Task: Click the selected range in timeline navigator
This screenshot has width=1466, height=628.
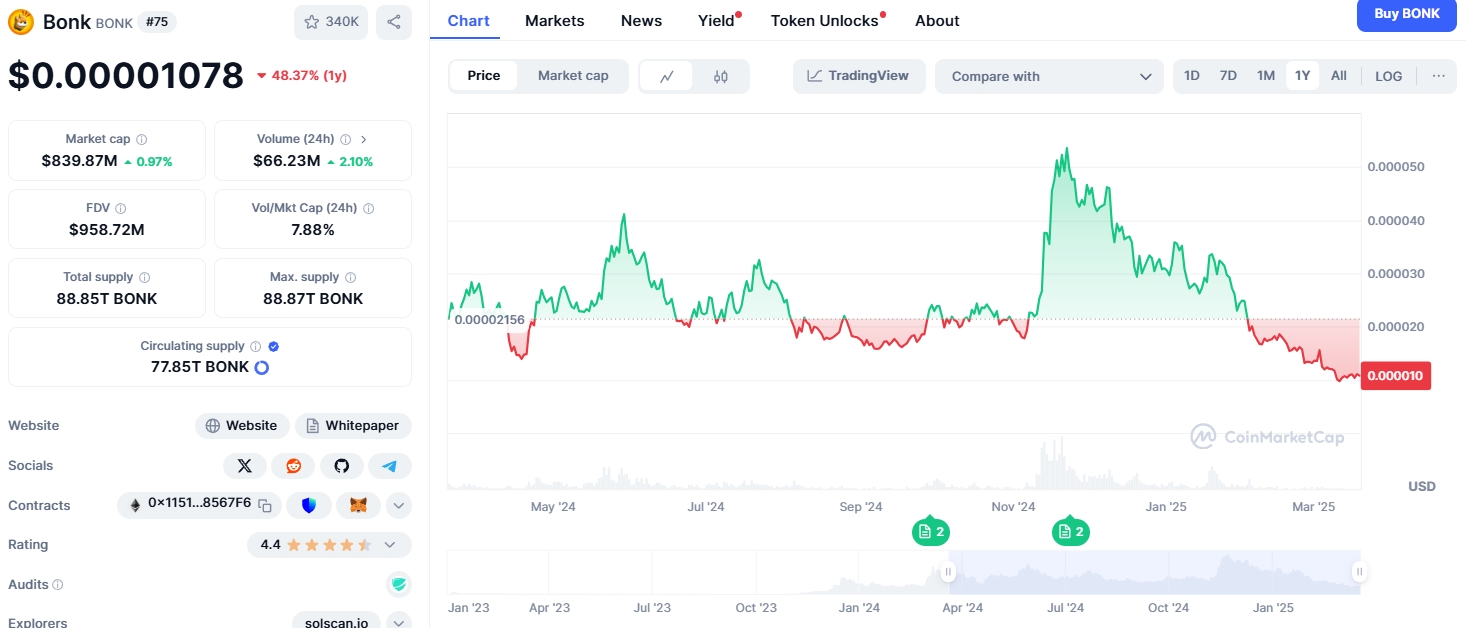Action: 1154,572
